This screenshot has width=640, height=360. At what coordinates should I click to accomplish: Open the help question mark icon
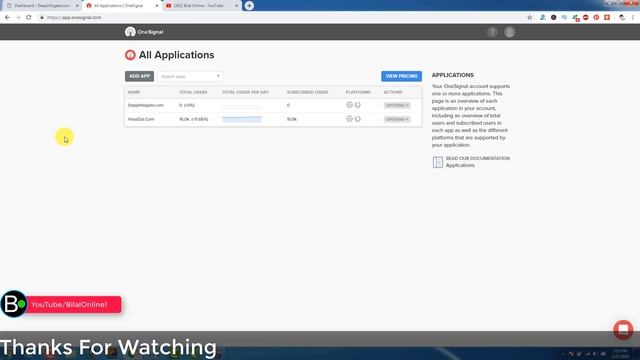point(492,32)
